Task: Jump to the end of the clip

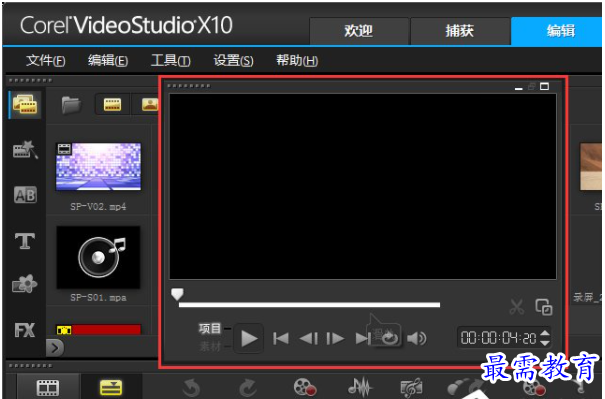Action: pos(363,338)
